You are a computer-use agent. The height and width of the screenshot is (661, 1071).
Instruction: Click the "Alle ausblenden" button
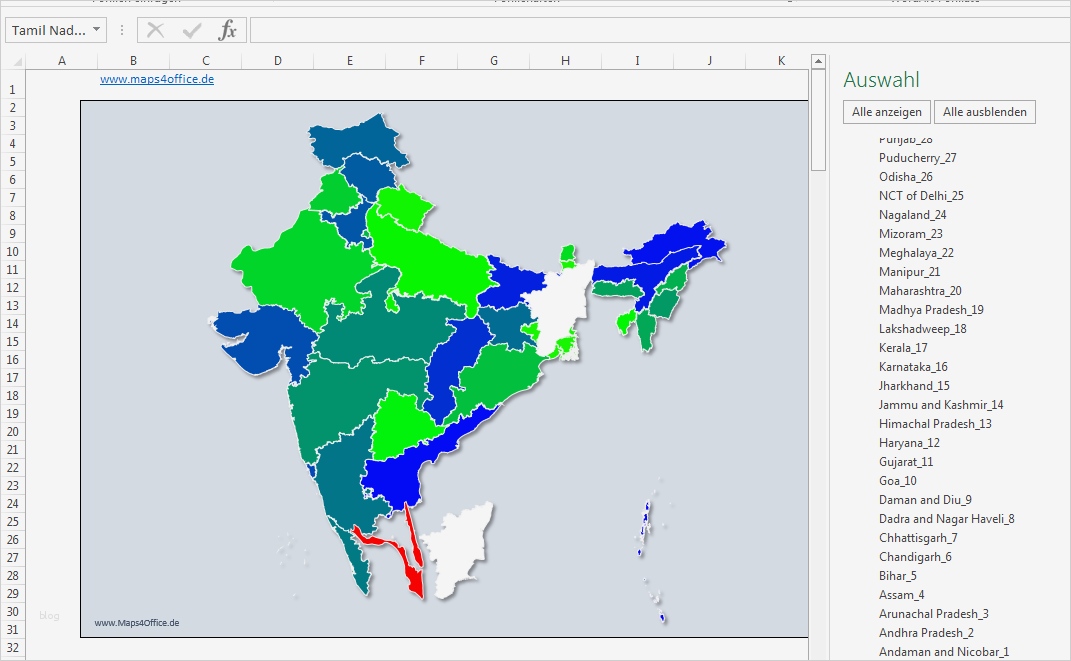click(984, 111)
